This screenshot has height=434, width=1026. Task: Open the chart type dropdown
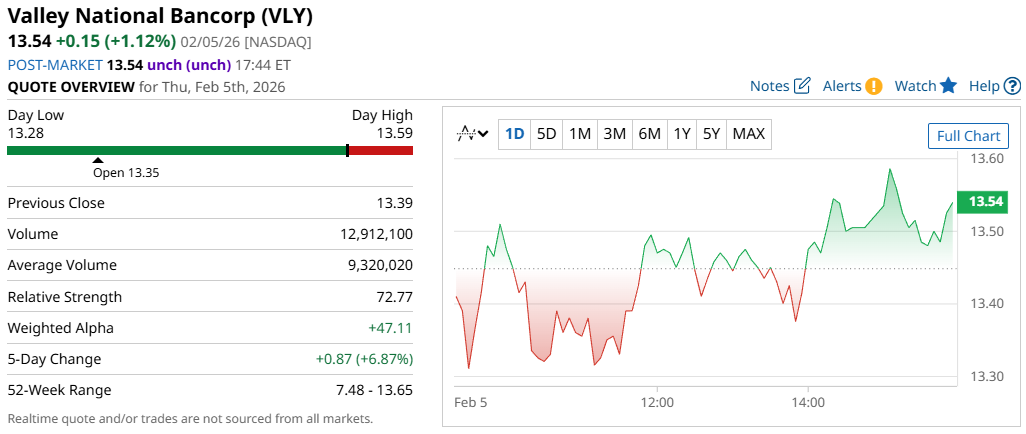point(473,133)
